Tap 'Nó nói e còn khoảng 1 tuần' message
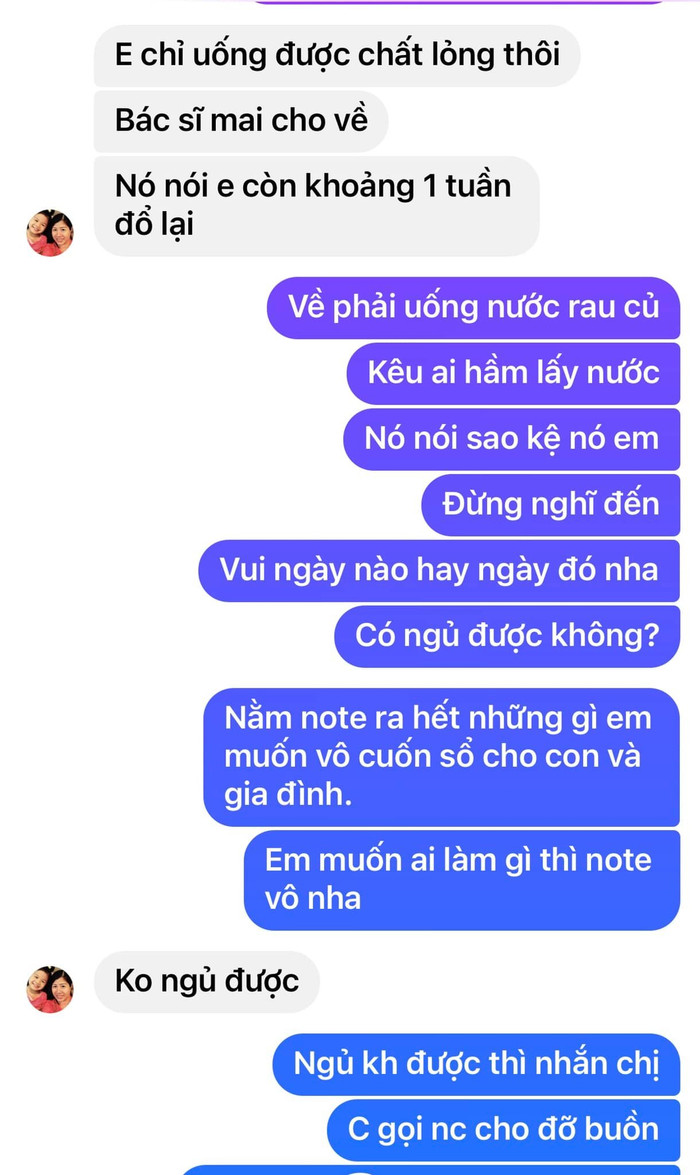This screenshot has width=700, height=1175. click(x=316, y=205)
